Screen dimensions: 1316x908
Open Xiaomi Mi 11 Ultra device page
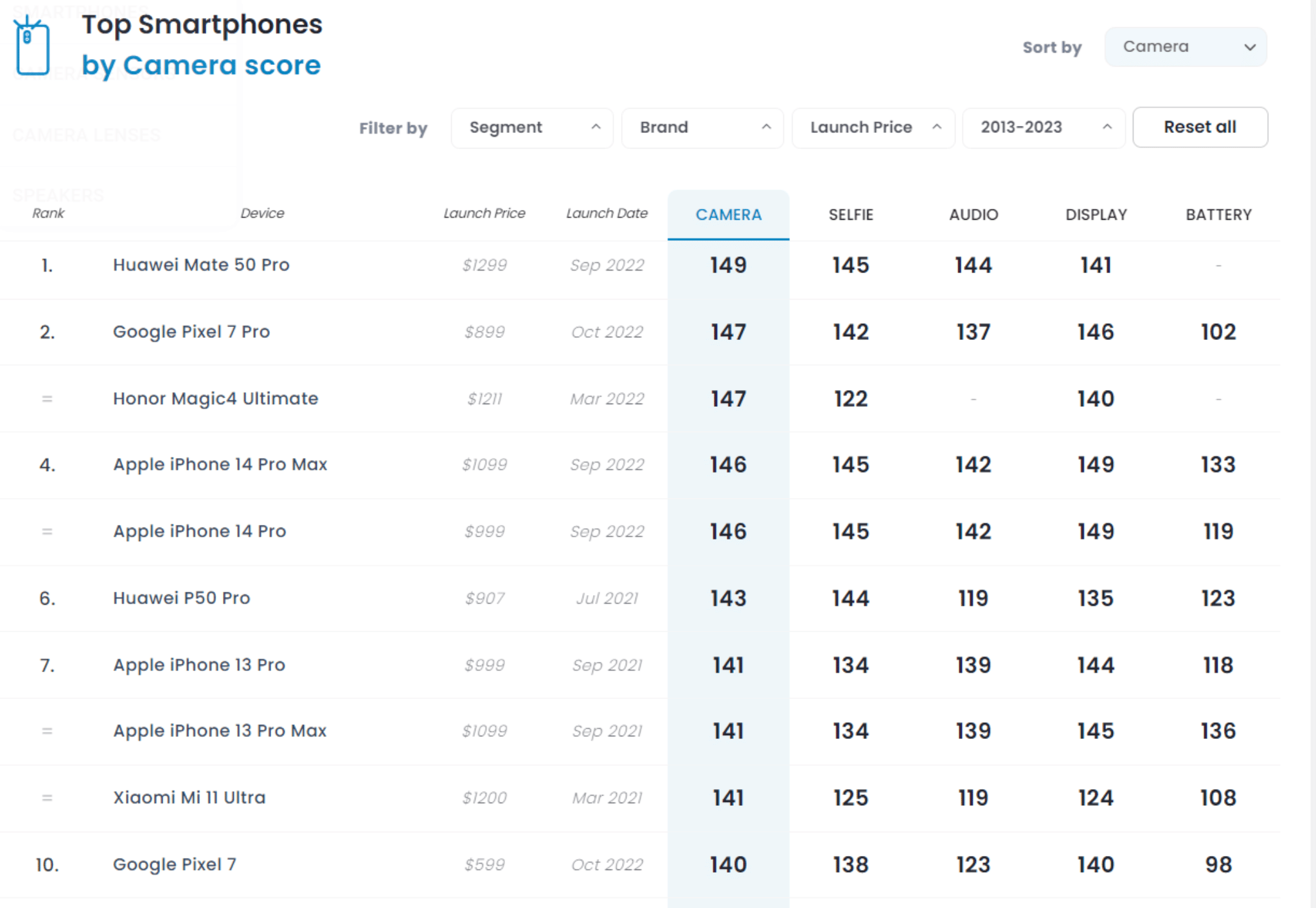point(189,797)
